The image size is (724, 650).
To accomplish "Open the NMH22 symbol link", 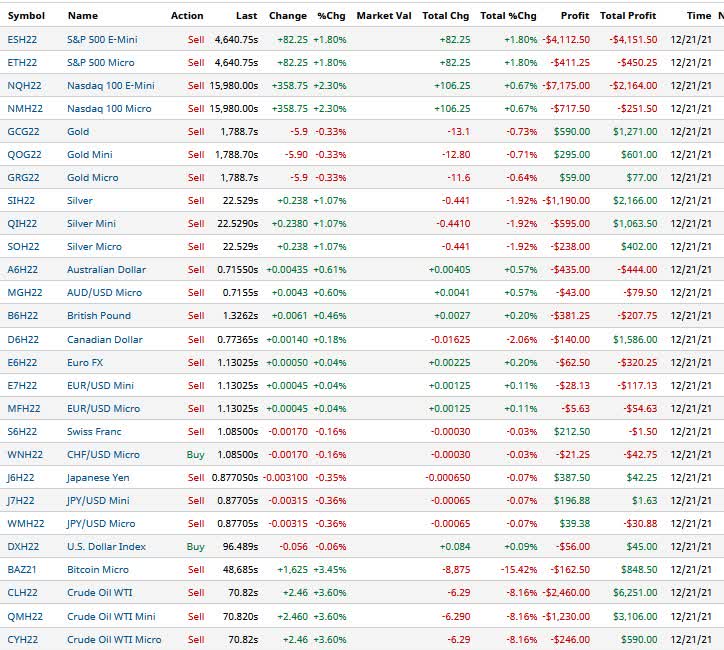I will pos(25,109).
